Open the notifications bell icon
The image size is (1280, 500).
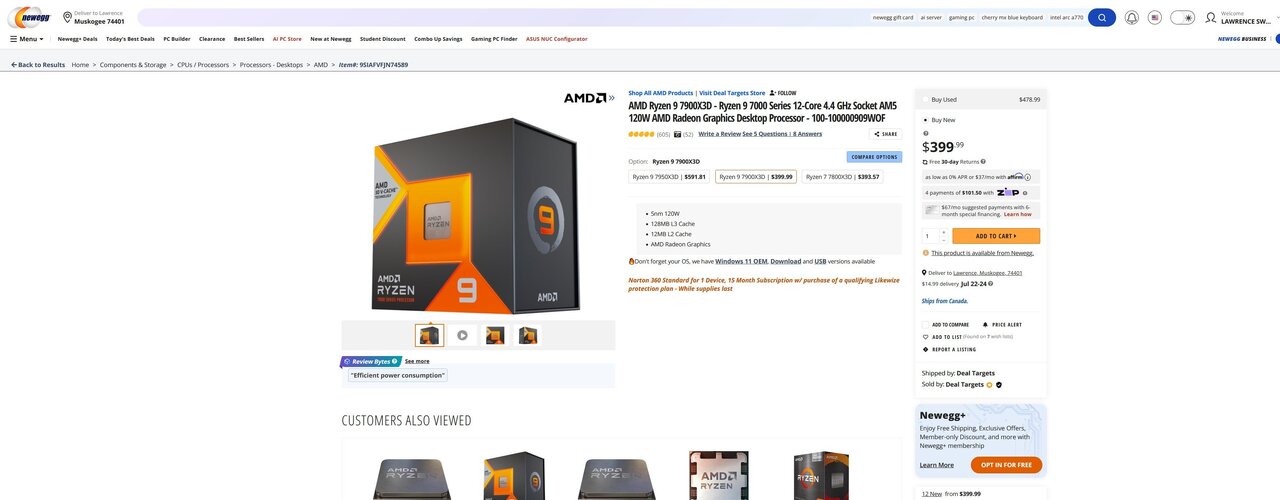click(x=1131, y=17)
